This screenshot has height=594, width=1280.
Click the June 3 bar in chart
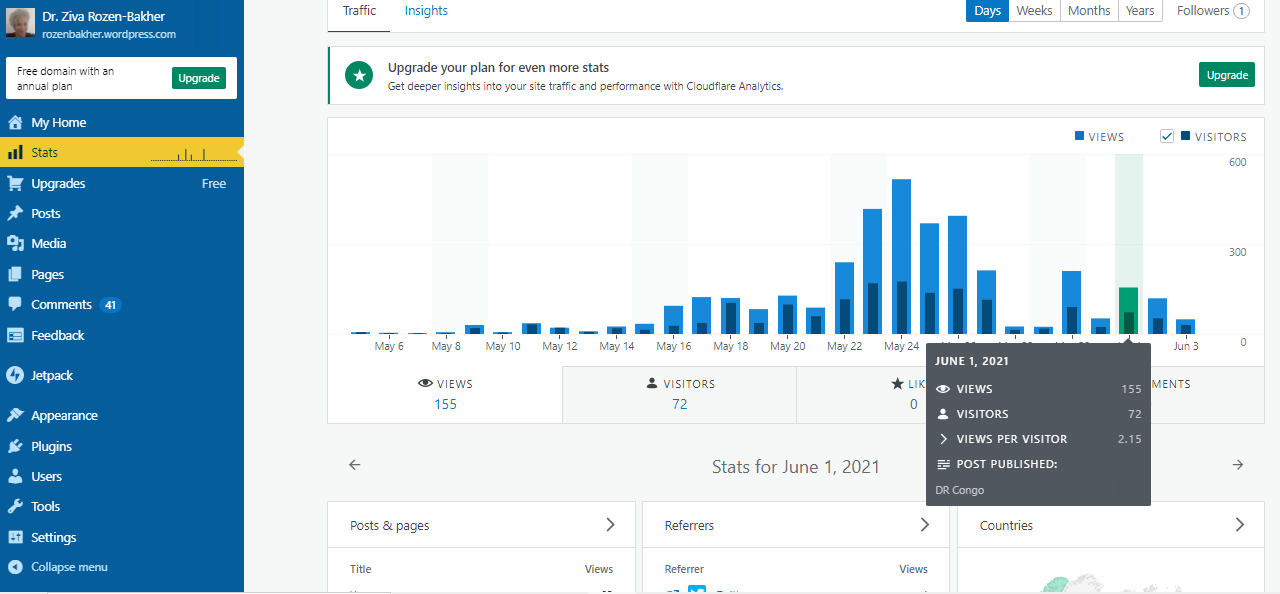click(1185, 326)
